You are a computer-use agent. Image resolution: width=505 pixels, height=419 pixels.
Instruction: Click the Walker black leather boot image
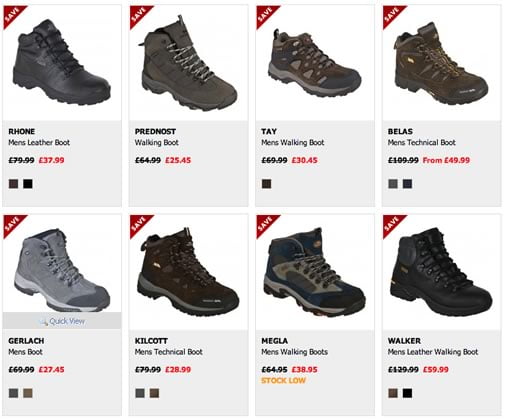click(441, 272)
